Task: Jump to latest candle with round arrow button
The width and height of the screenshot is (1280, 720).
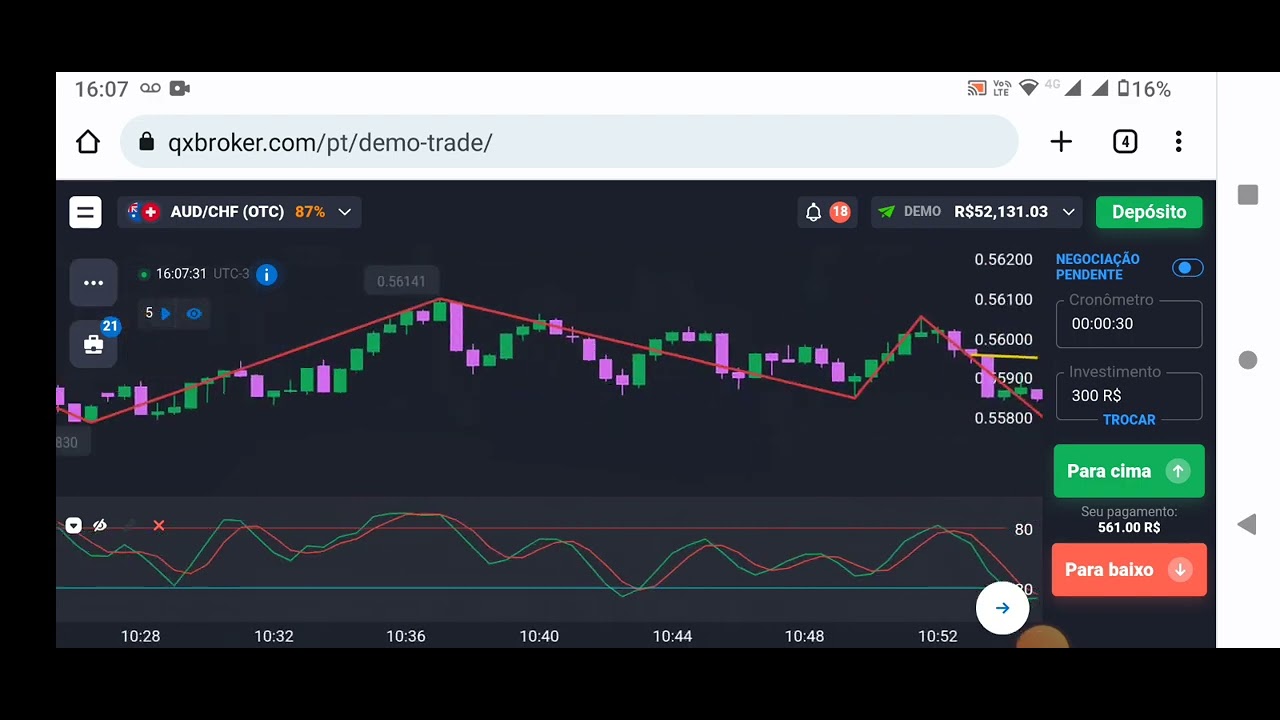Action: pos(1002,608)
